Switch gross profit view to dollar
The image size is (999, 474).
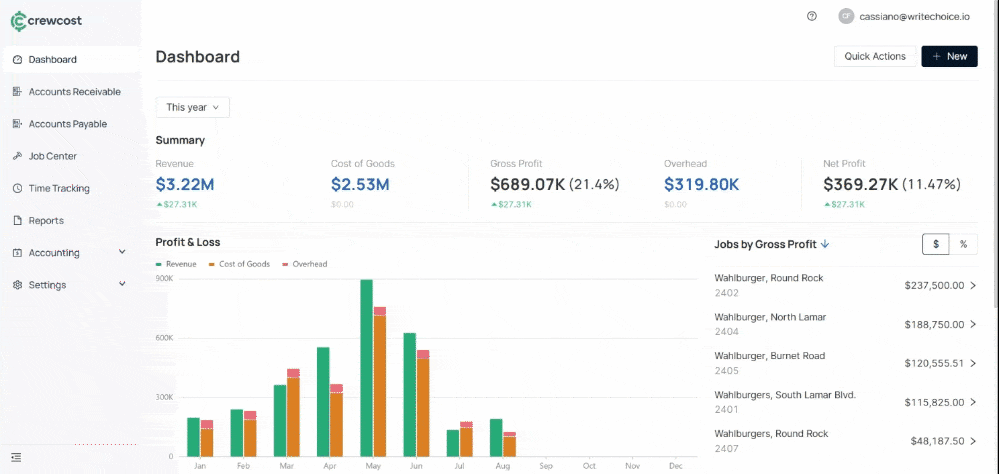[935, 244]
